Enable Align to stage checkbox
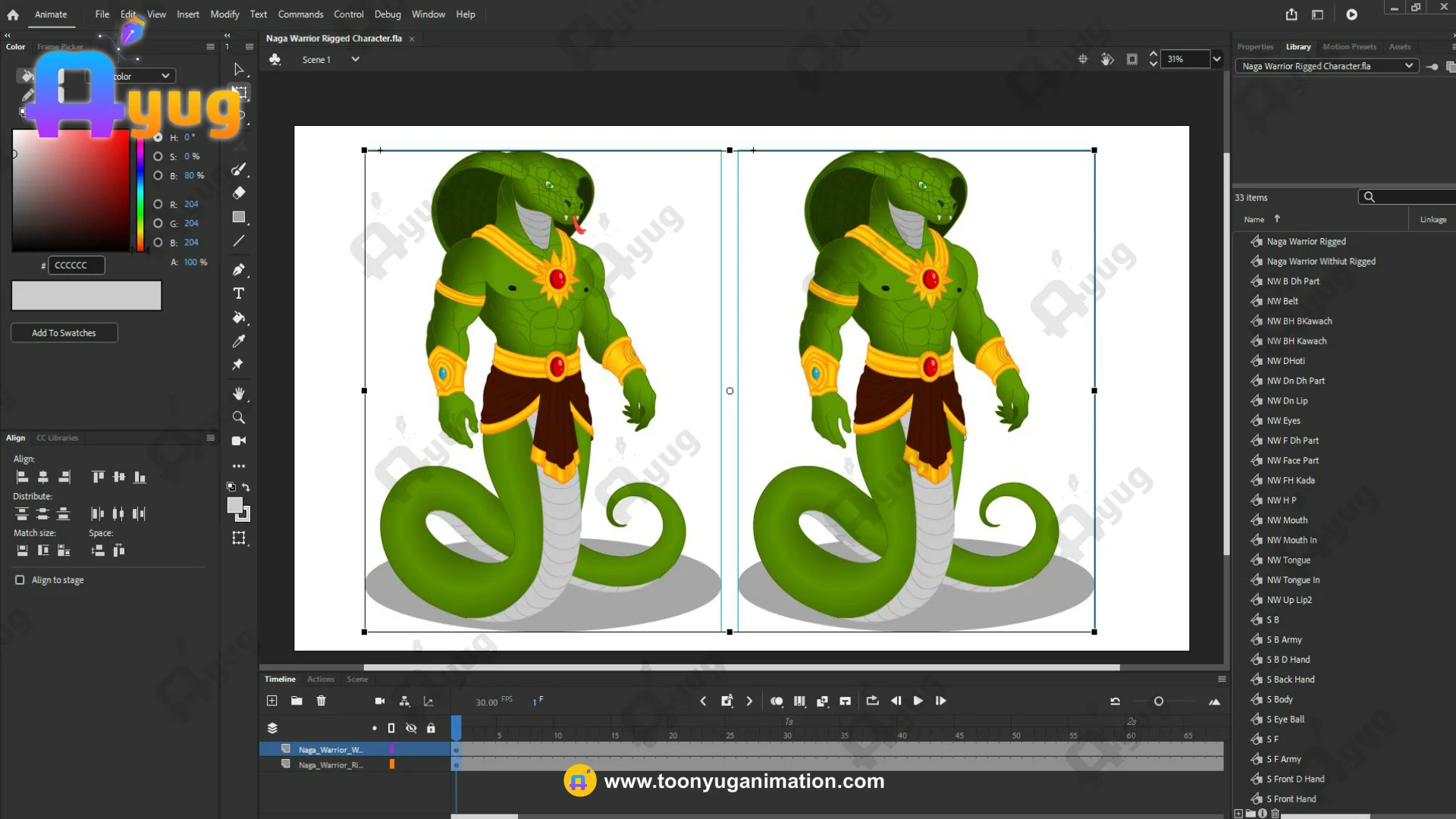 pos(20,580)
